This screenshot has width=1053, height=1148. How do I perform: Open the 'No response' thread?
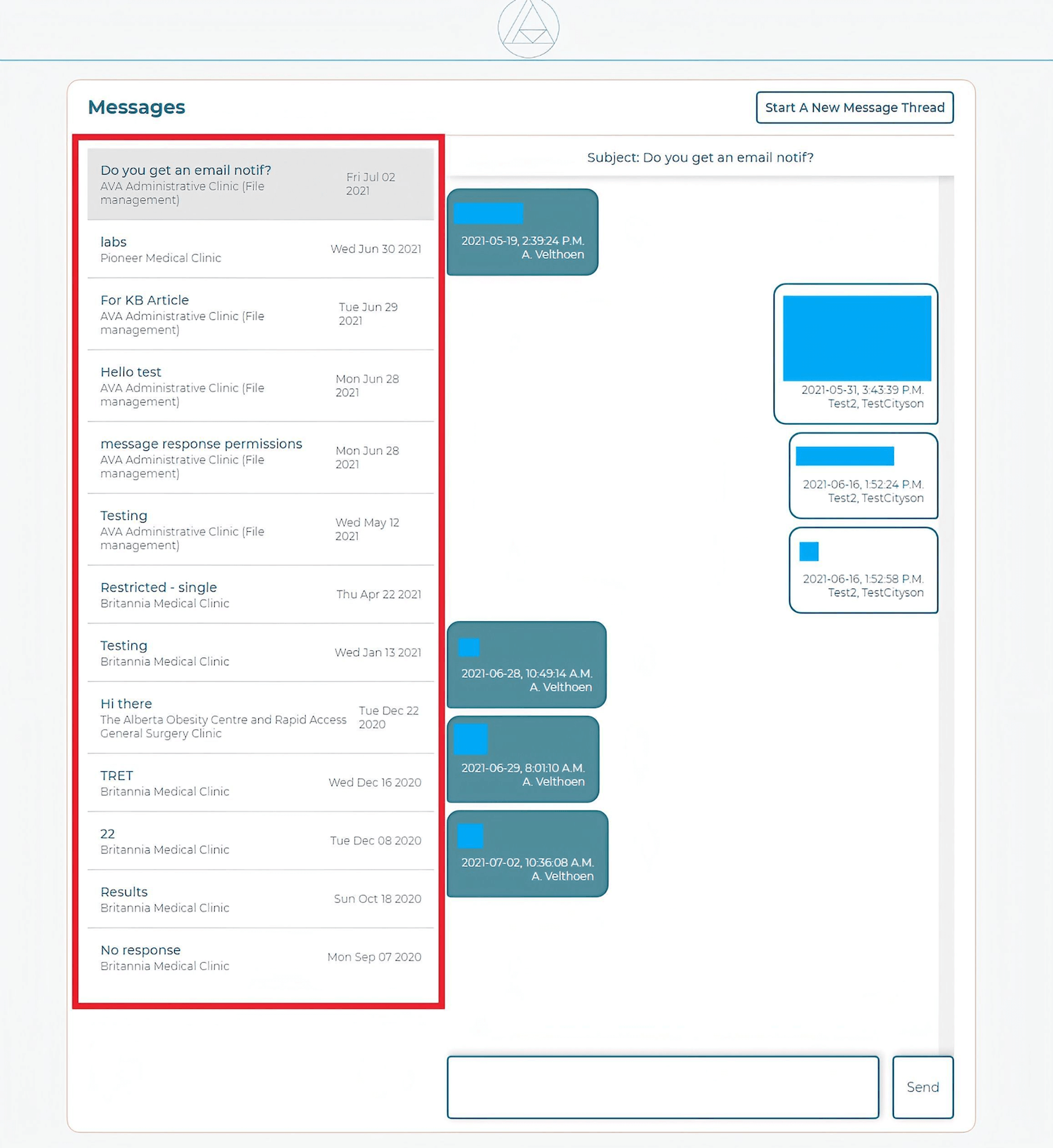[261, 957]
